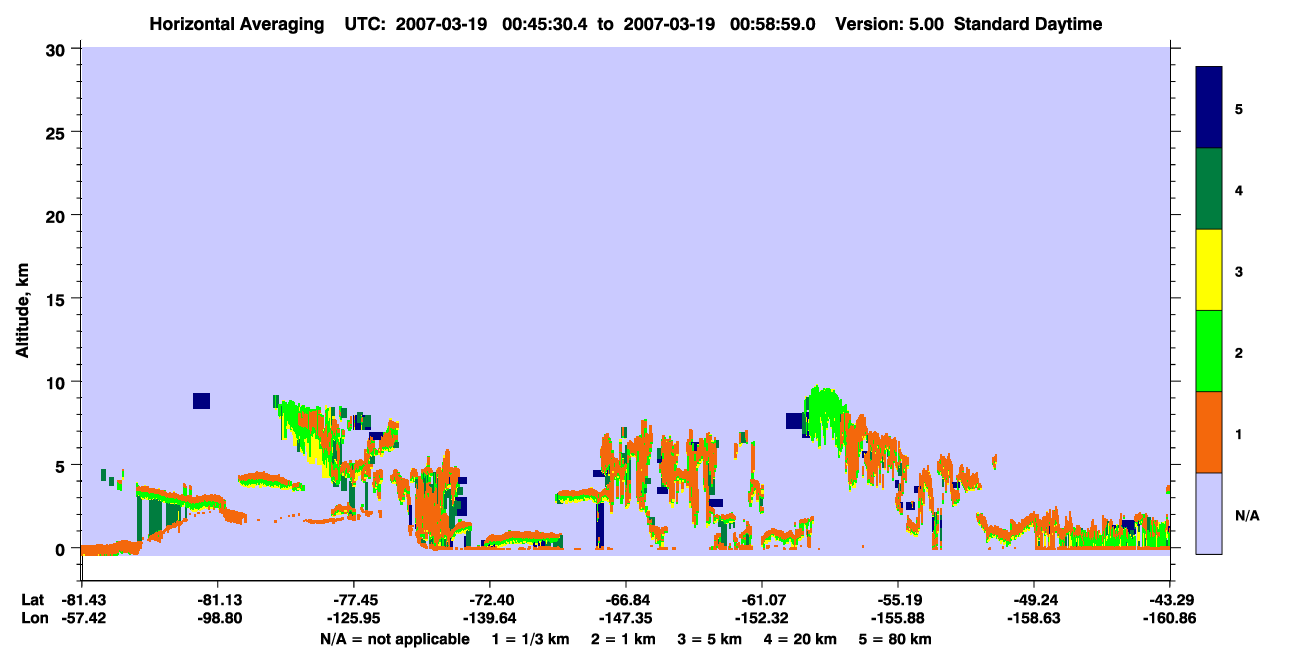Viewport: 1300px width, 667px height.
Task: Click the dark green color bar segment labeled 4
Action: tap(1209, 189)
